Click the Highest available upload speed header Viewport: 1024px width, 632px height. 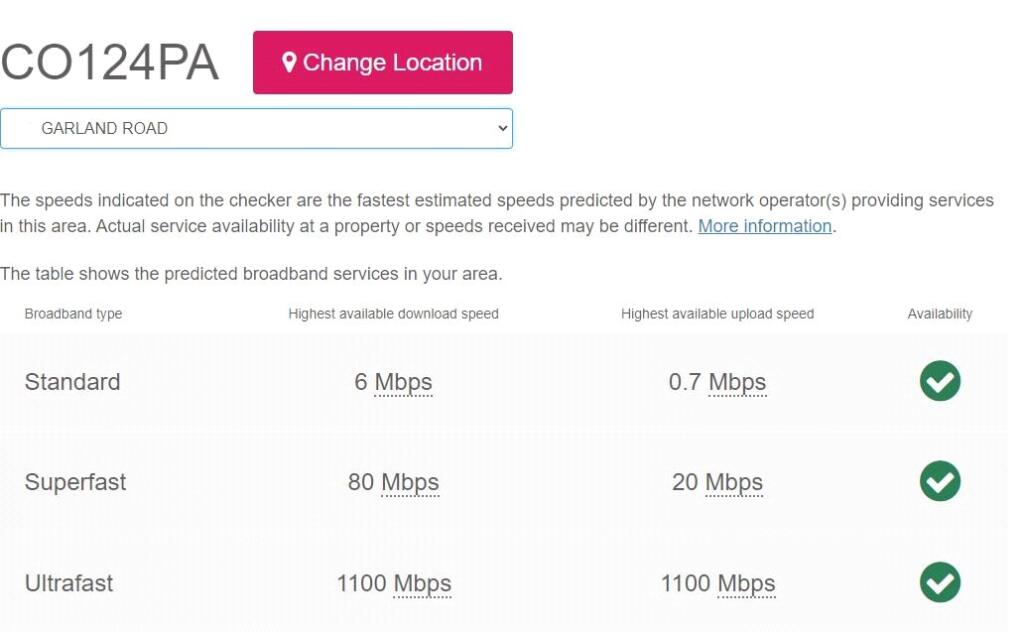(x=717, y=313)
